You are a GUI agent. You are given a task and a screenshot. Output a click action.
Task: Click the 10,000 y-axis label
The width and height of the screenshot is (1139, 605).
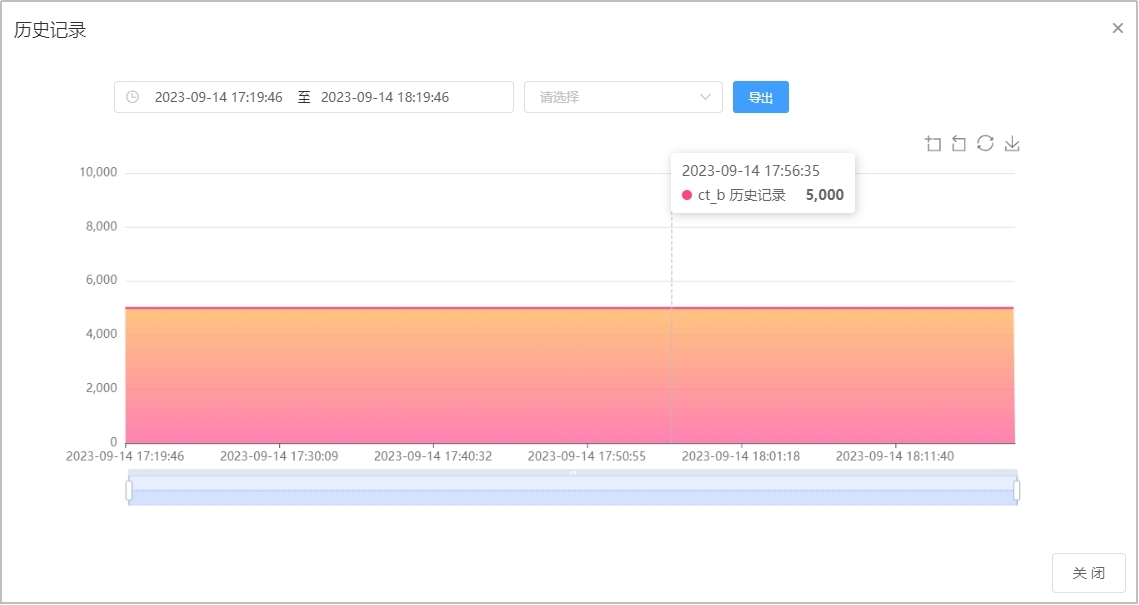pos(98,172)
